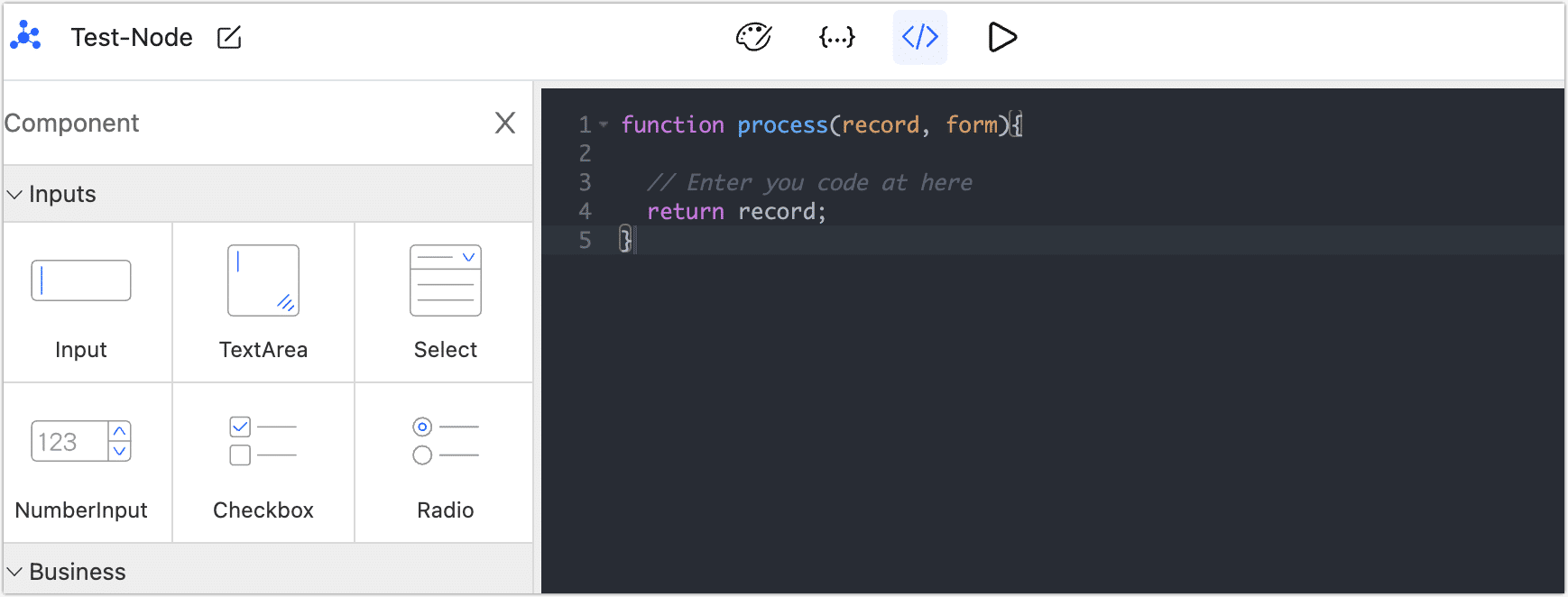
Task: Collapse the Inputs section
Action: click(x=15, y=194)
